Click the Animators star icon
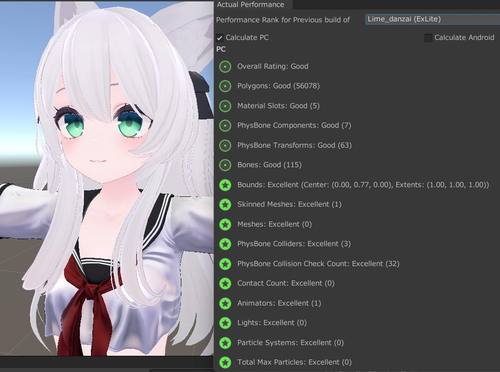500x372 pixels. point(225,303)
